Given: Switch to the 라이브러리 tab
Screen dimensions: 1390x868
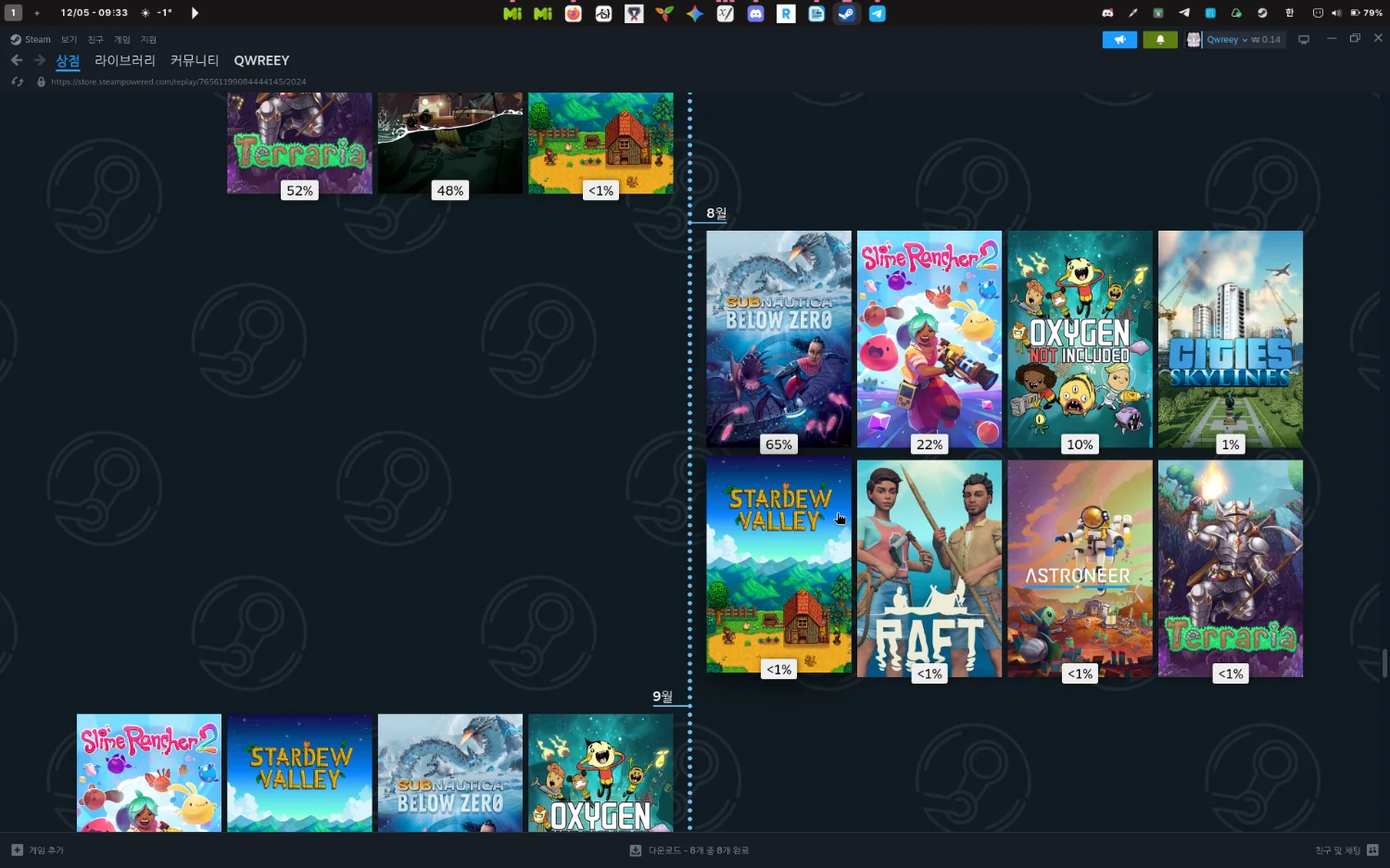Looking at the screenshot, I should pos(125,60).
